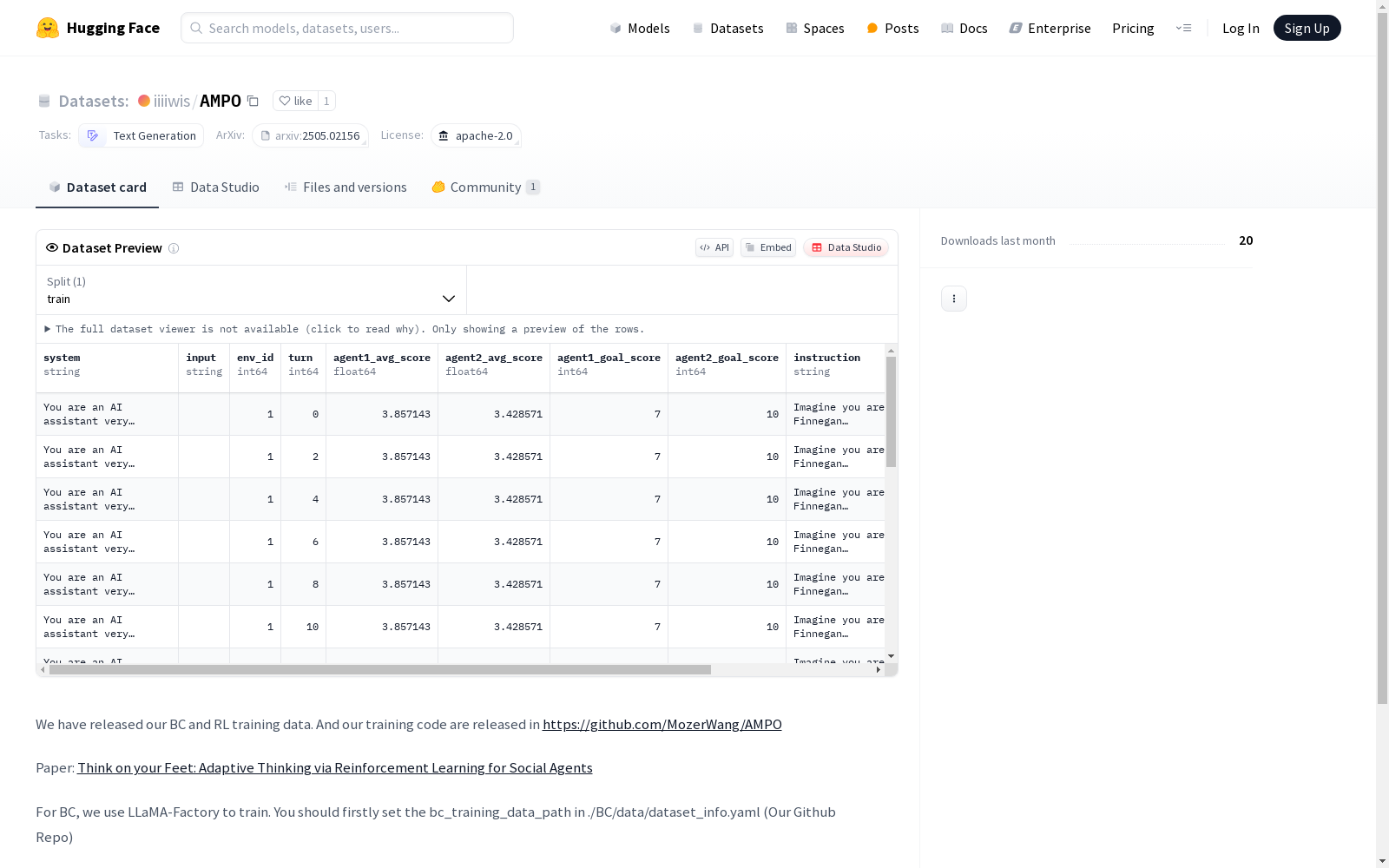Open Docs in top navigation
This screenshot has width=1389, height=868.
click(964, 28)
